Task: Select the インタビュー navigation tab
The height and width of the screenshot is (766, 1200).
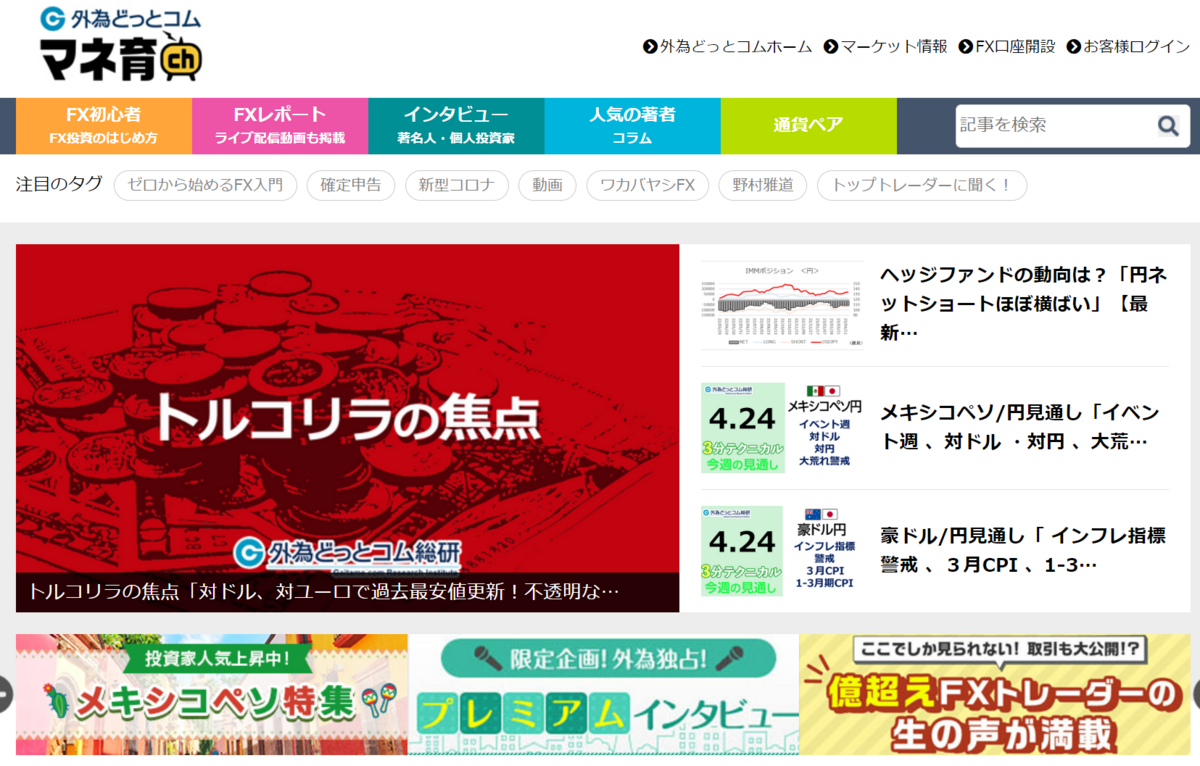Action: tap(456, 126)
